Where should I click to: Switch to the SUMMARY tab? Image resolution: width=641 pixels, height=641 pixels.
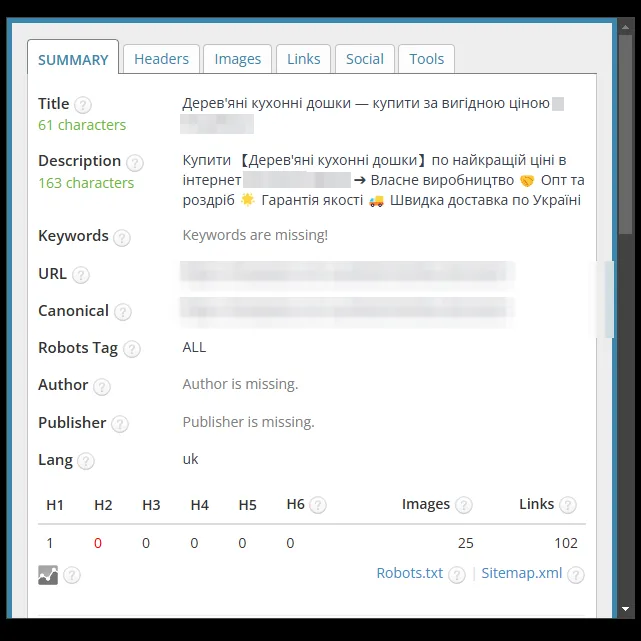tap(73, 57)
